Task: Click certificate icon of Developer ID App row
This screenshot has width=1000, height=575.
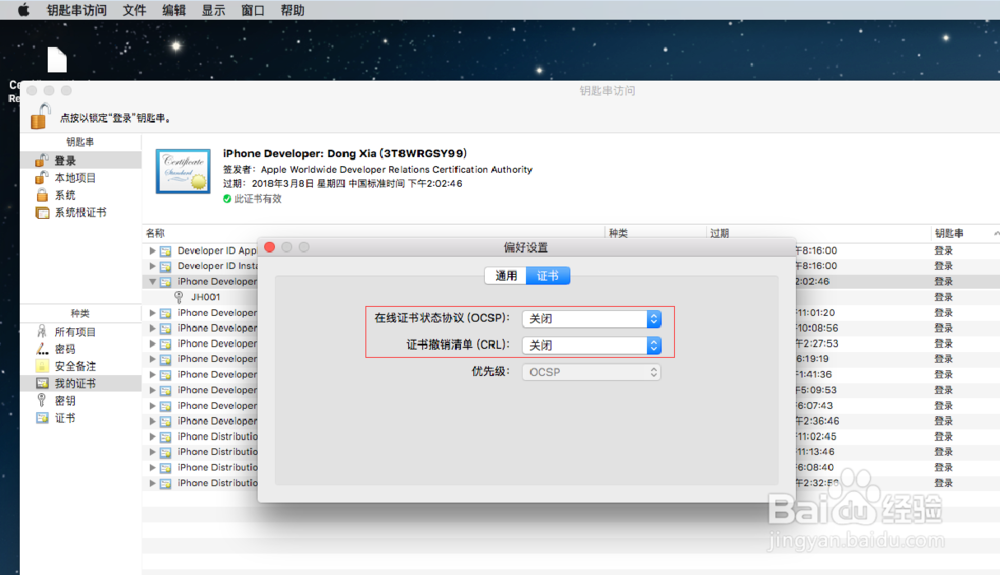Action: coord(166,251)
